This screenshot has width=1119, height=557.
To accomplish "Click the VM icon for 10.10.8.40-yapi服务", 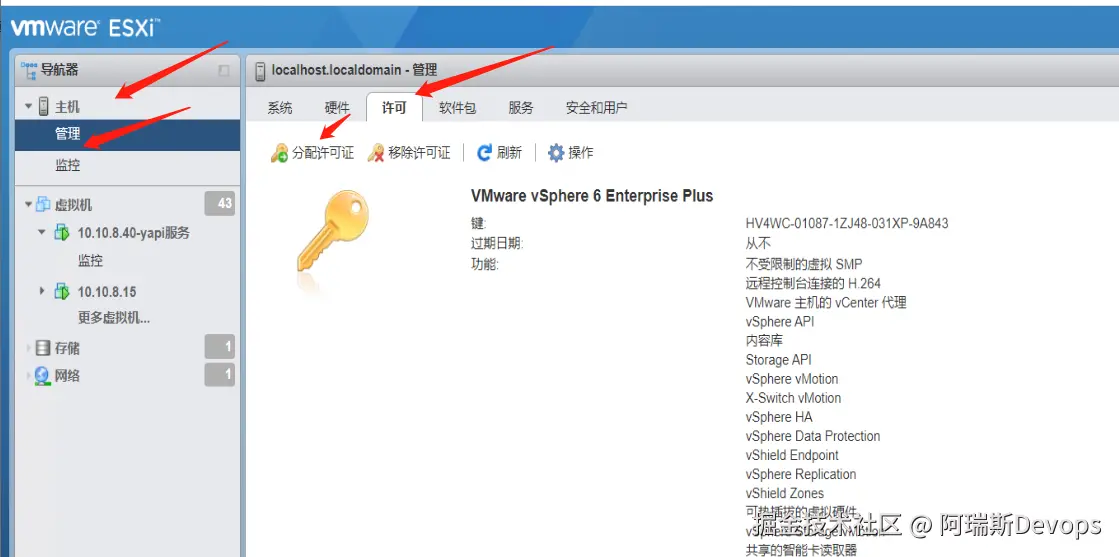I will point(62,232).
